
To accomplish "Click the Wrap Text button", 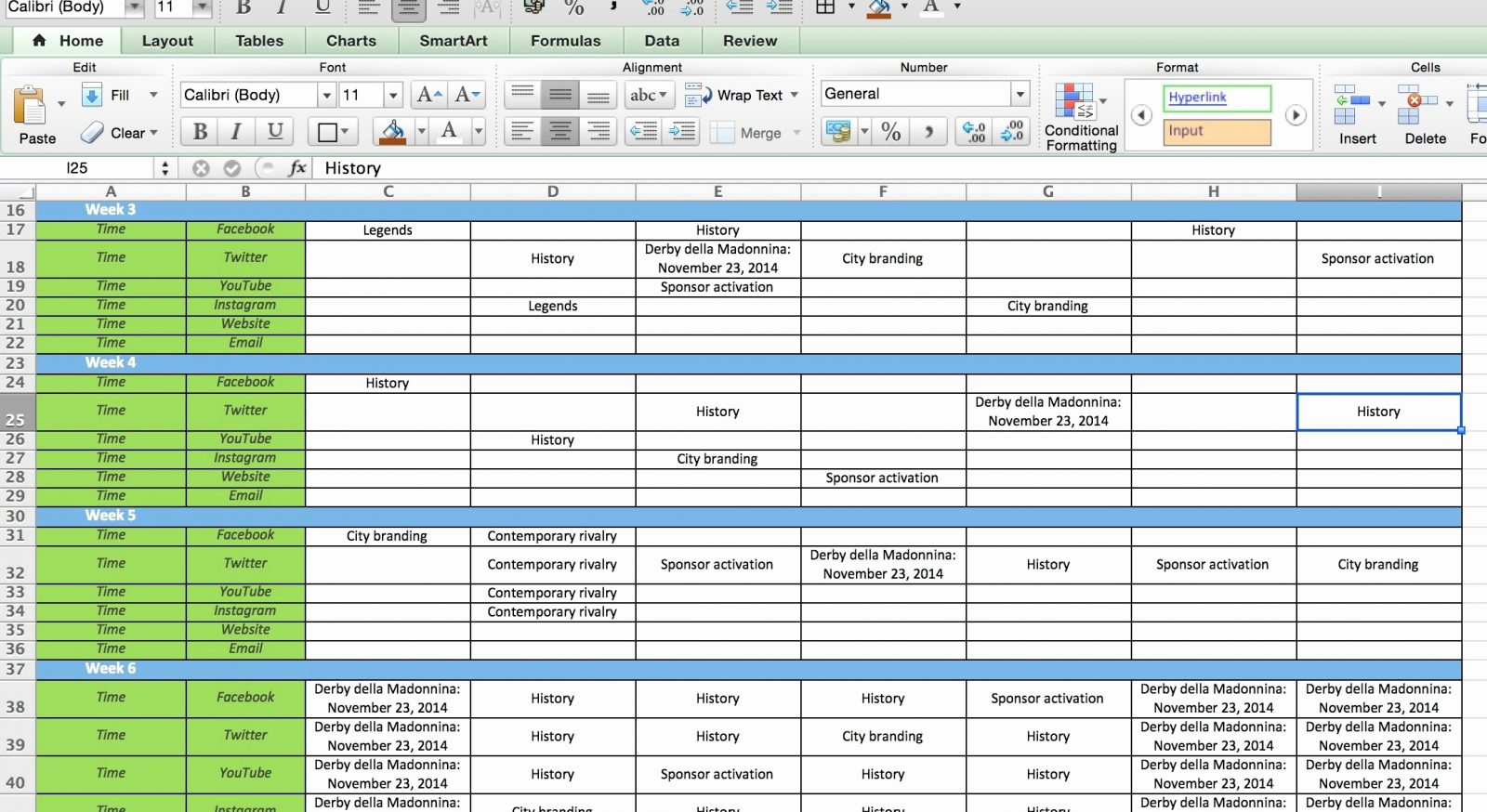I will [741, 95].
